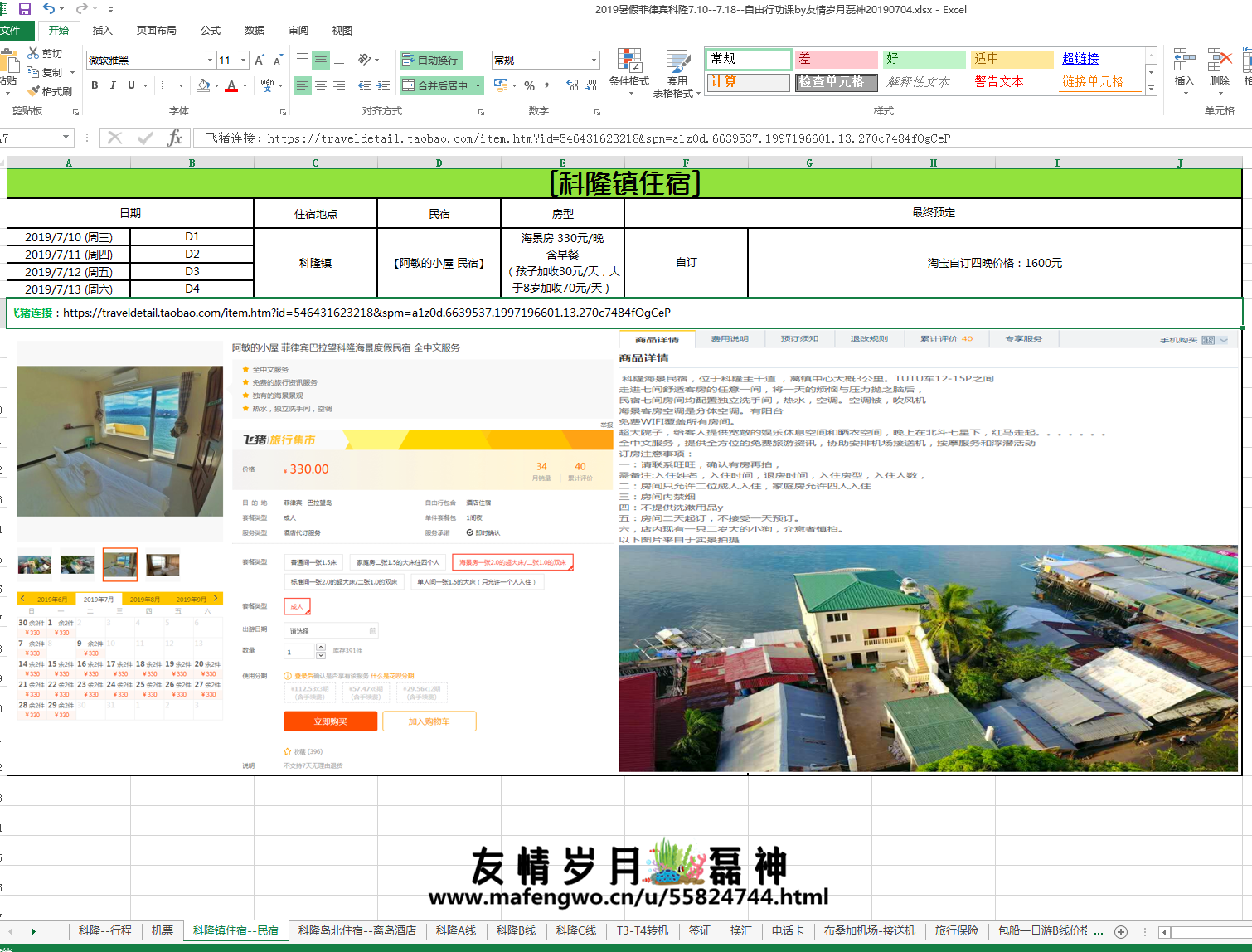Apply 超链接 cell style
Image resolution: width=1252 pixels, height=952 pixels.
click(1081, 59)
